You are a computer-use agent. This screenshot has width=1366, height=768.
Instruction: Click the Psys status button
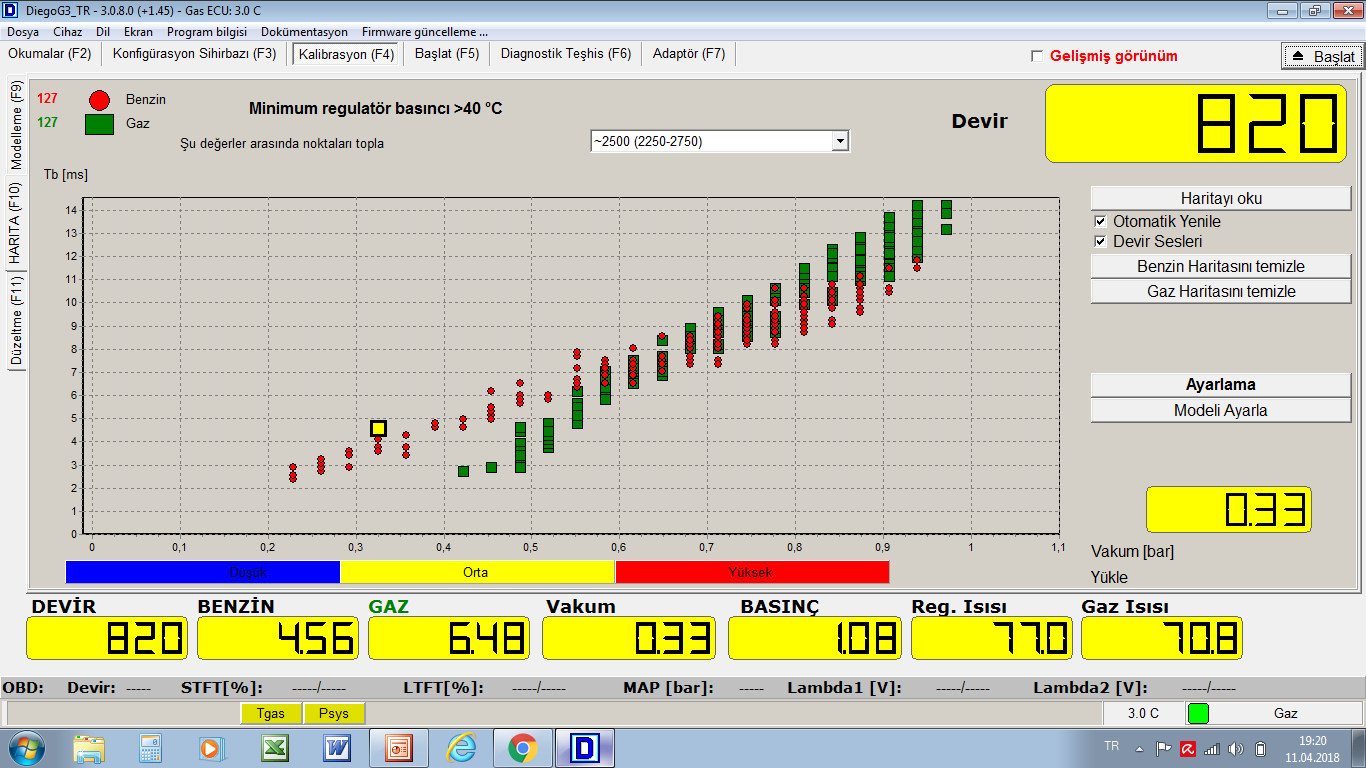click(333, 713)
